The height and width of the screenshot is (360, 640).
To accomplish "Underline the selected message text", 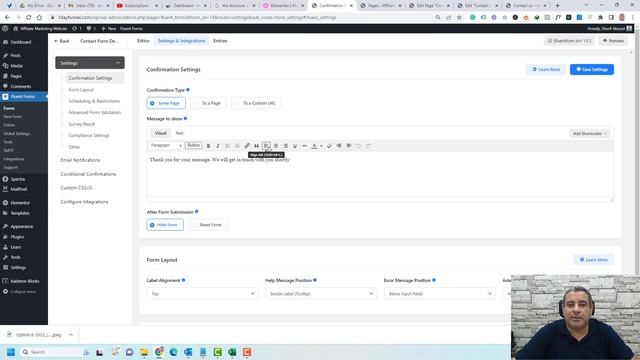I will (x=295, y=146).
